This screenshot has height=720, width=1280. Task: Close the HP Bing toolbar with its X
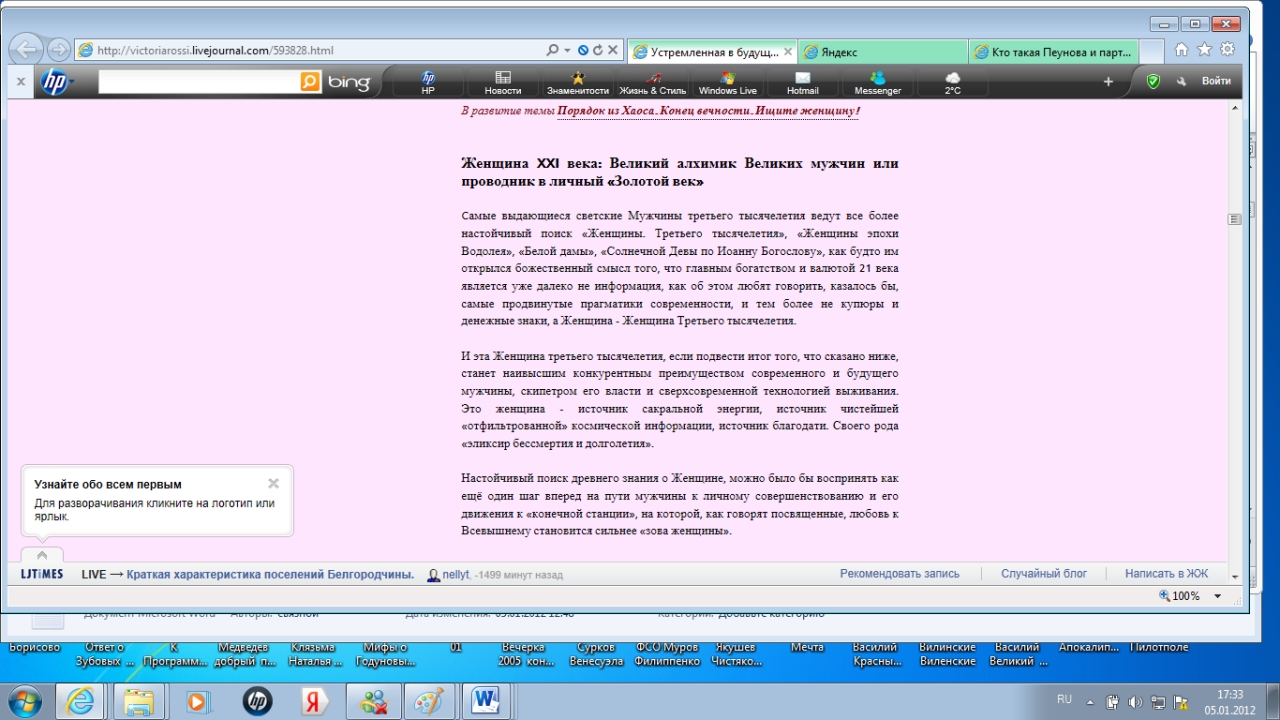pyautogui.click(x=21, y=81)
